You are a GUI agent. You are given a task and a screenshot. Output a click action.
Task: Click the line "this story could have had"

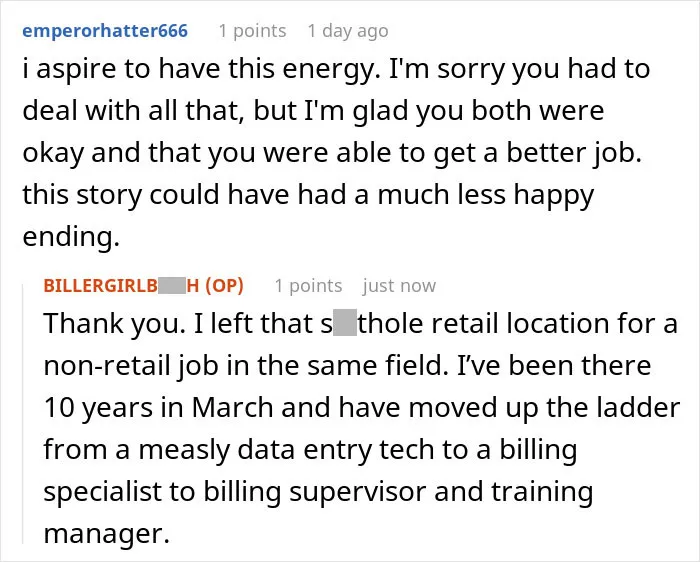point(308,195)
